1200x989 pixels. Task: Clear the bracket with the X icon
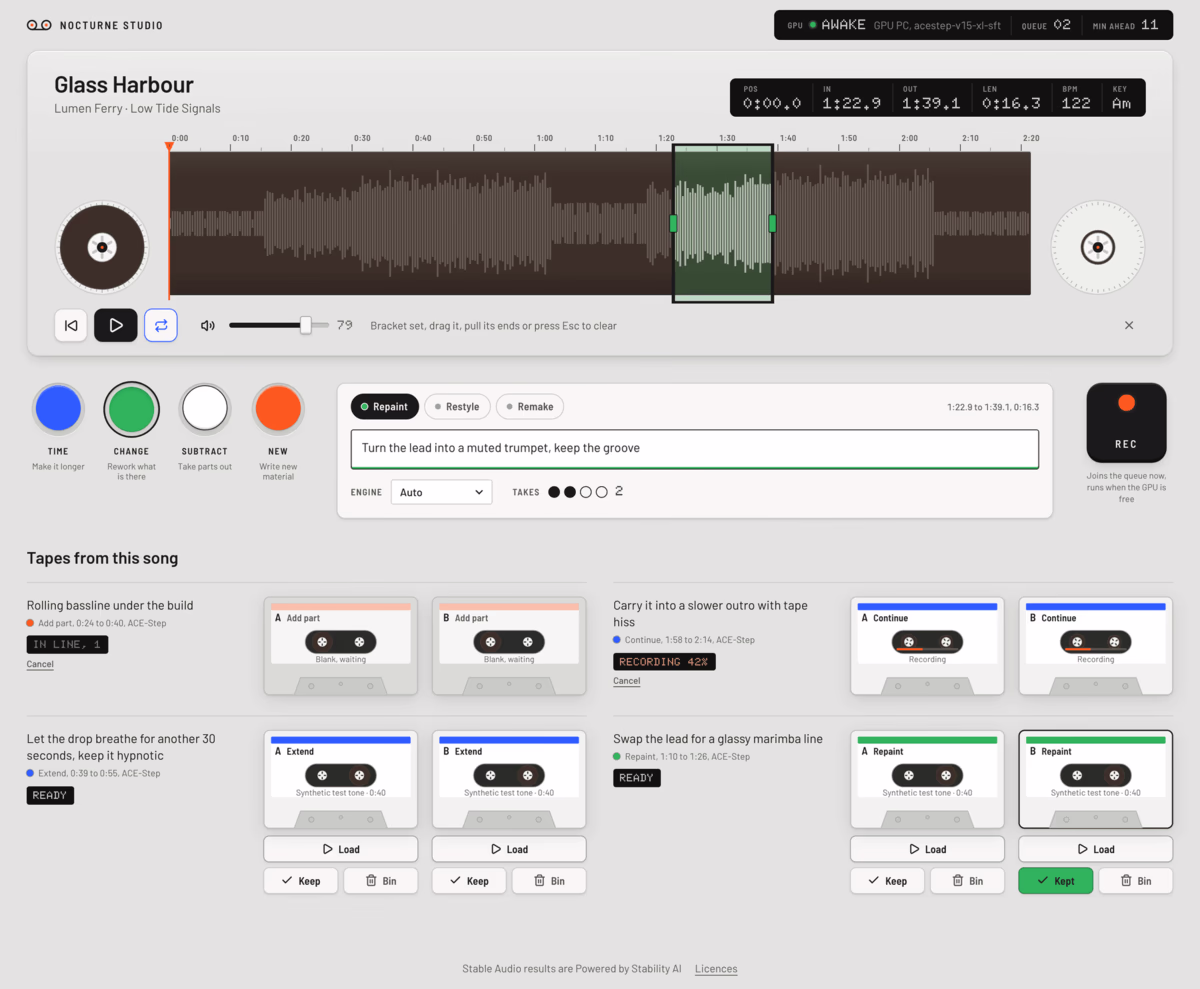1129,325
